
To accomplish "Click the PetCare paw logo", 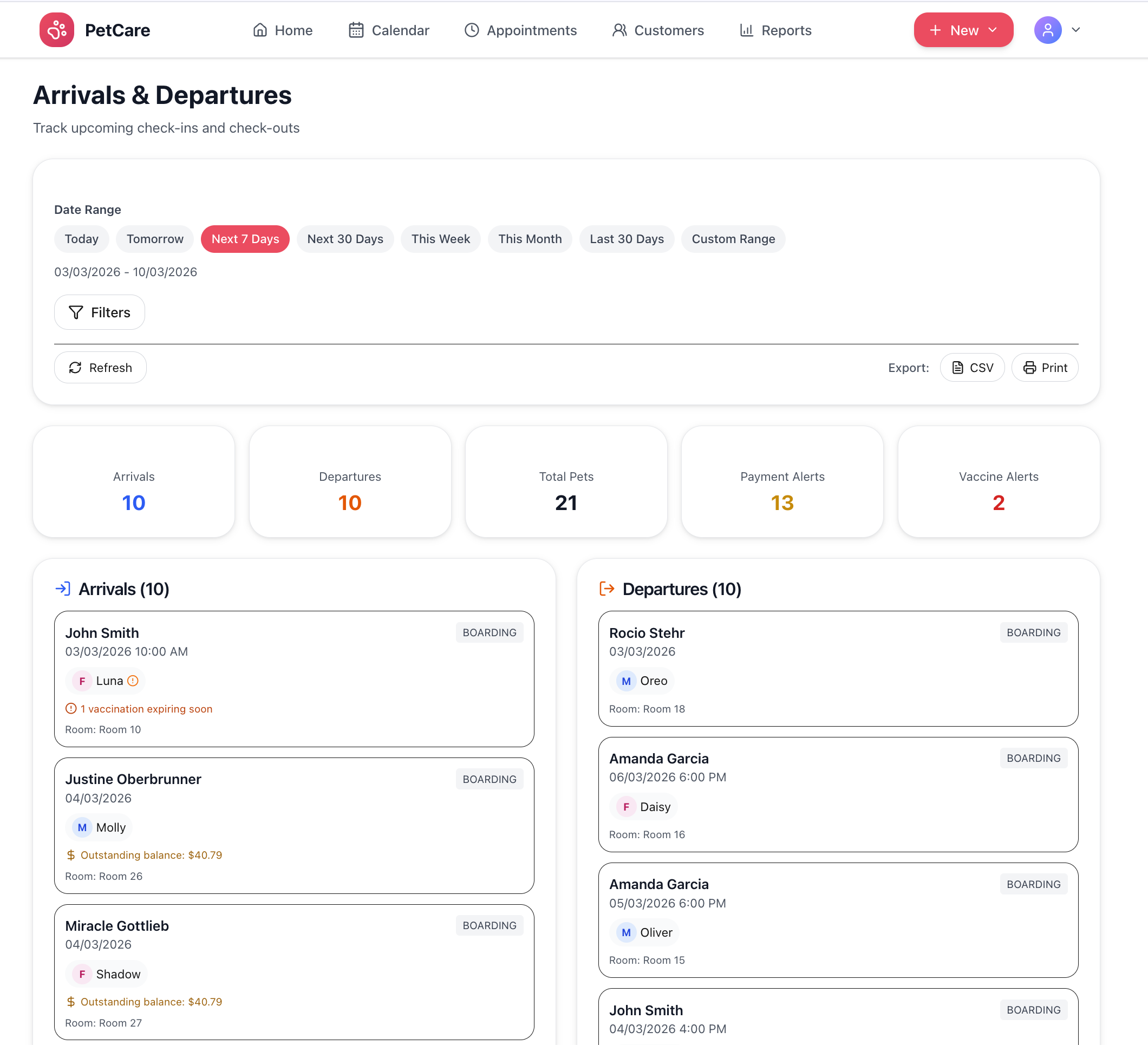I will click(56, 30).
